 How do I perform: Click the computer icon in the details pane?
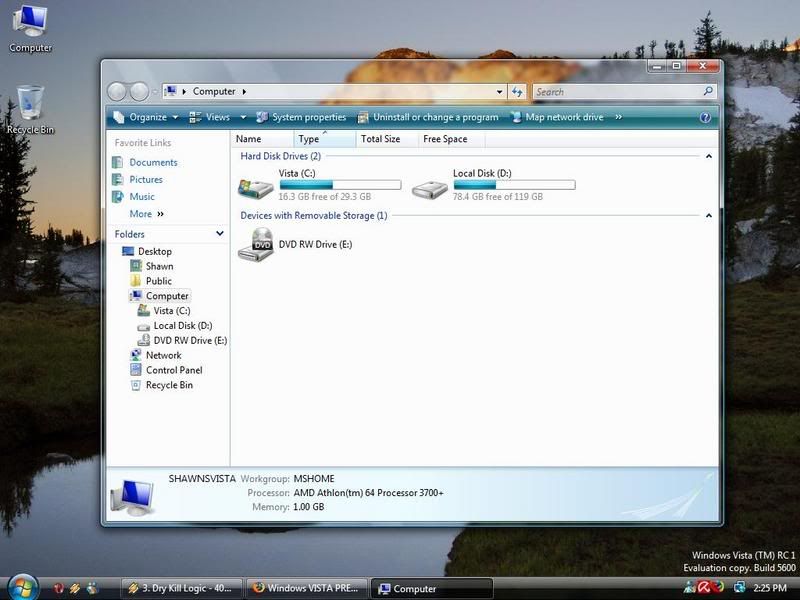132,496
